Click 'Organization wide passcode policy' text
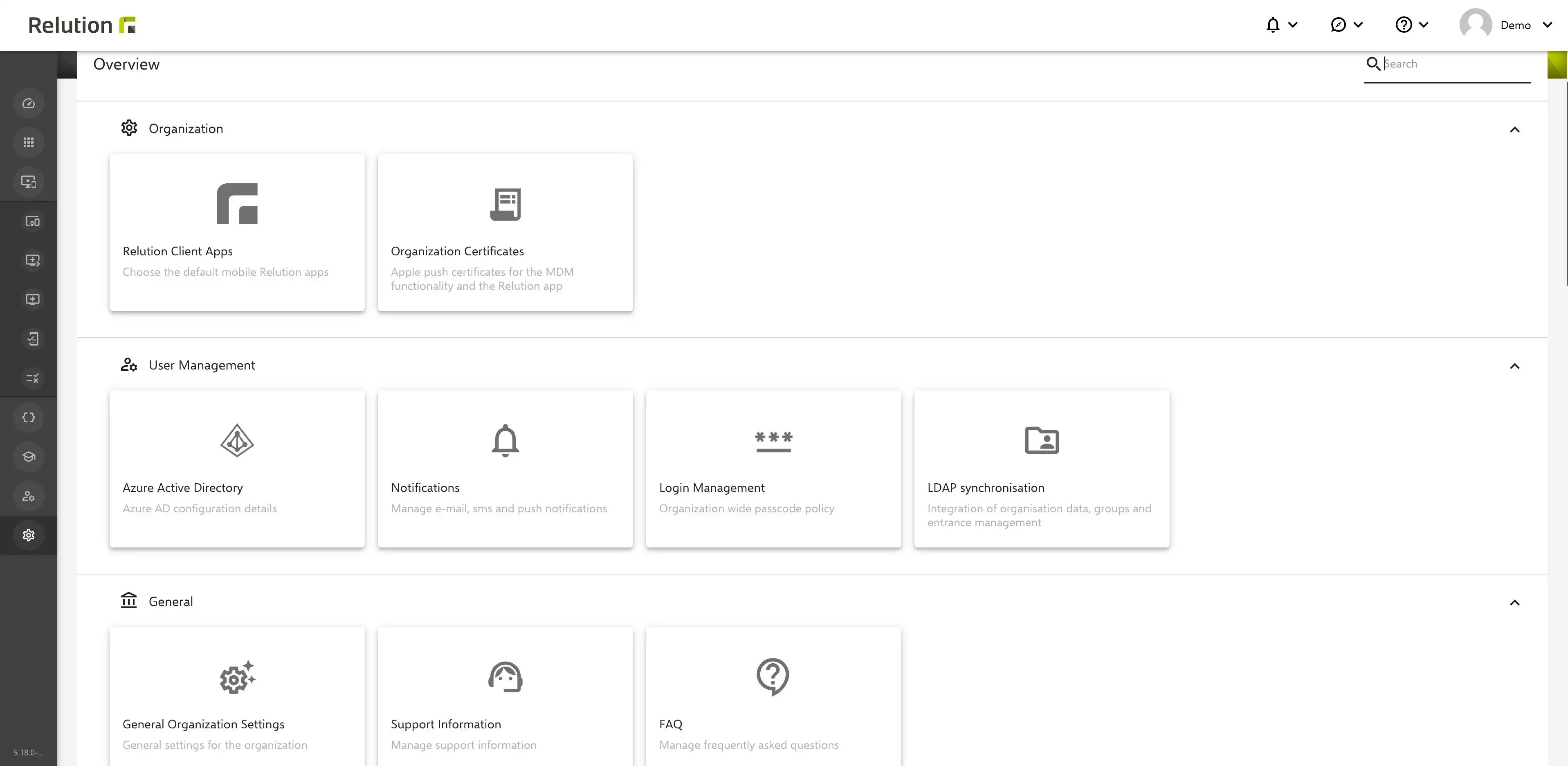 tap(746, 509)
